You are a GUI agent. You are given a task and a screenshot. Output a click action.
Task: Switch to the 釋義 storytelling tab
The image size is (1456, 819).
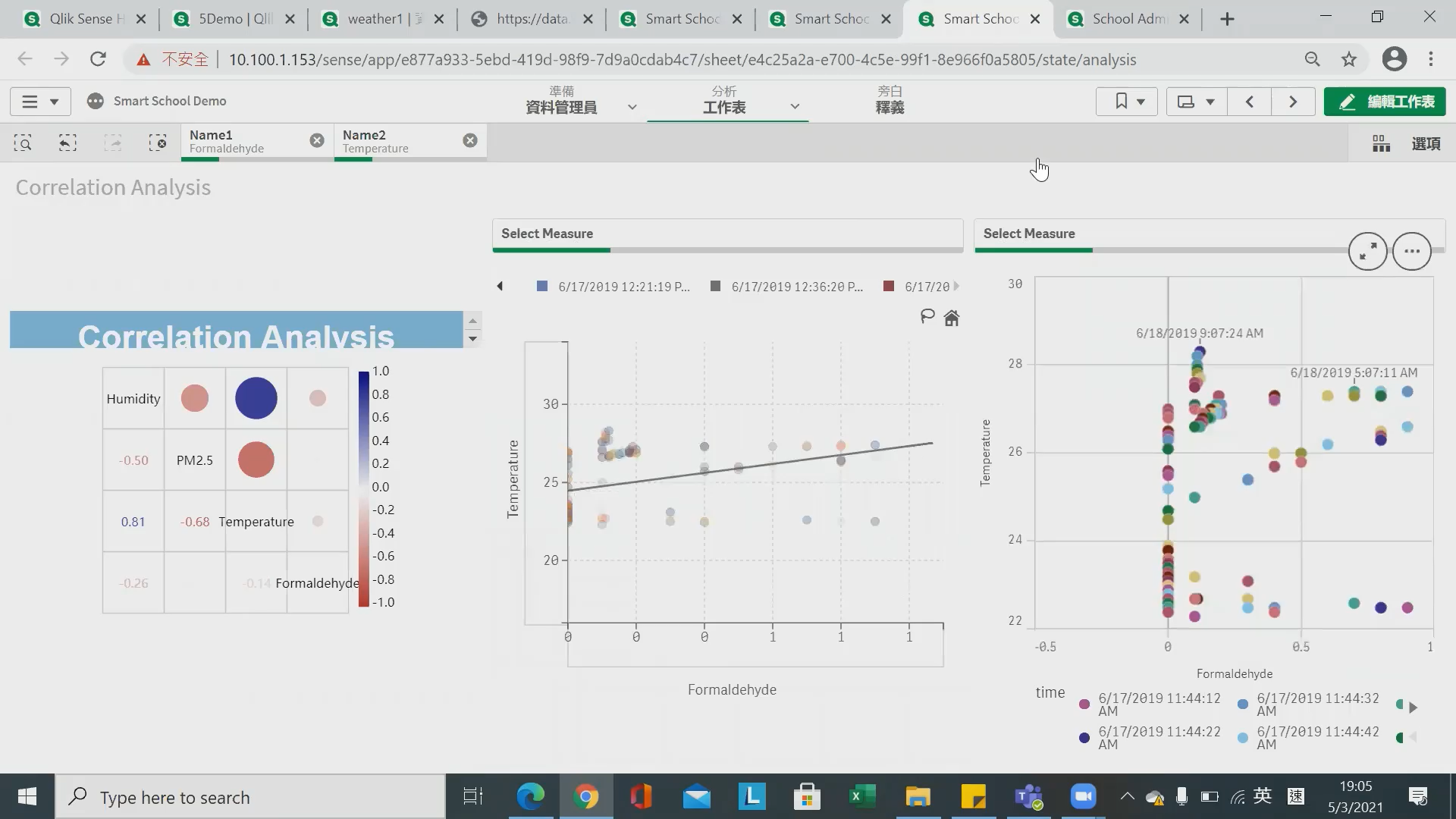[890, 101]
